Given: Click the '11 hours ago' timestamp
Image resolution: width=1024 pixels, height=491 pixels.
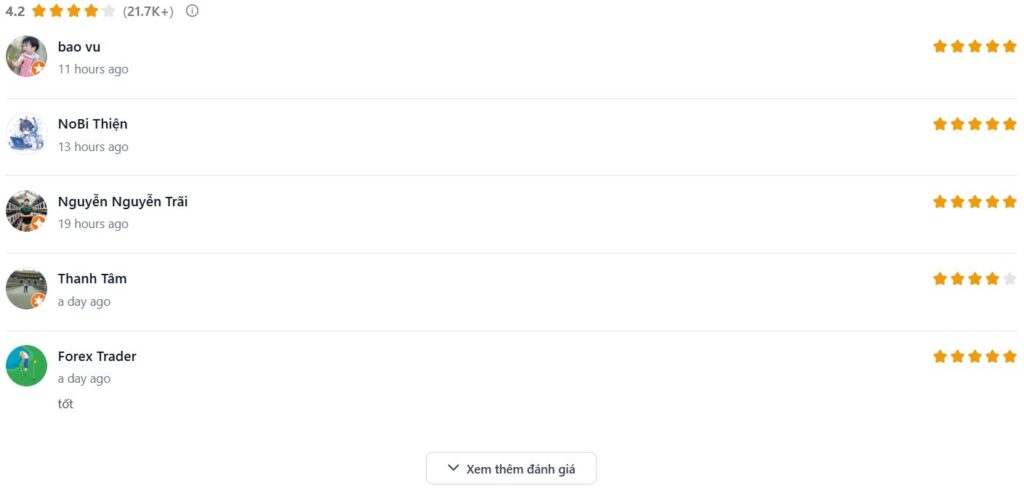Looking at the screenshot, I should click(93, 69).
